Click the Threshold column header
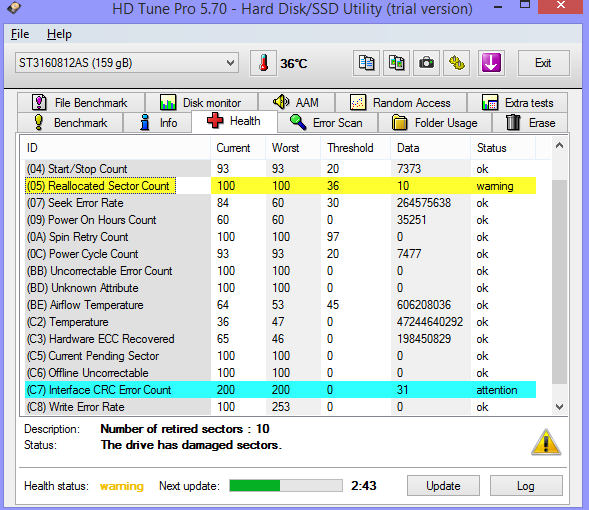Screen dimensions: 589x510 [356, 148]
